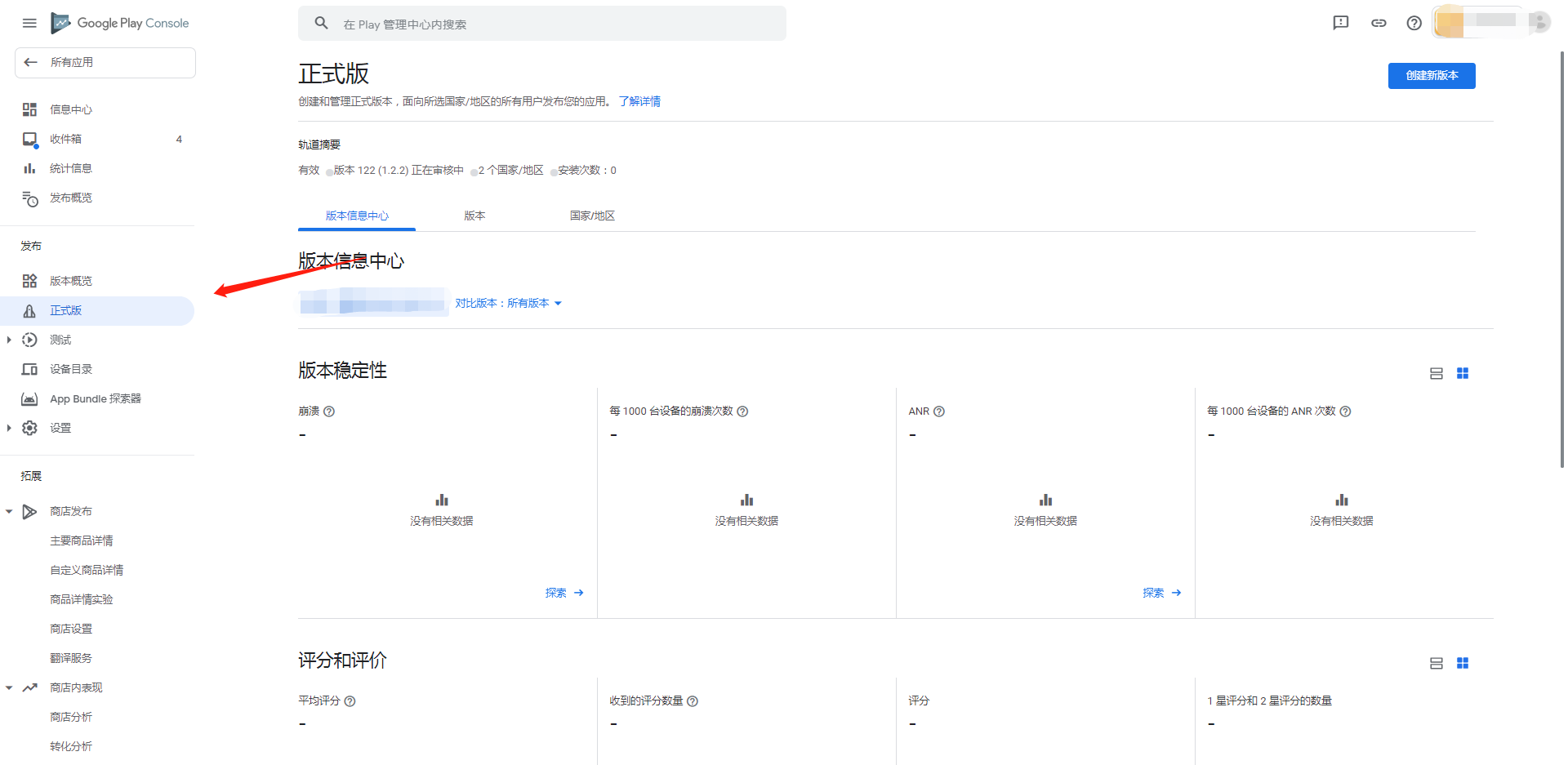1568x765 pixels.
Task: Expand the 设置 section in sidebar
Action: click(9, 427)
